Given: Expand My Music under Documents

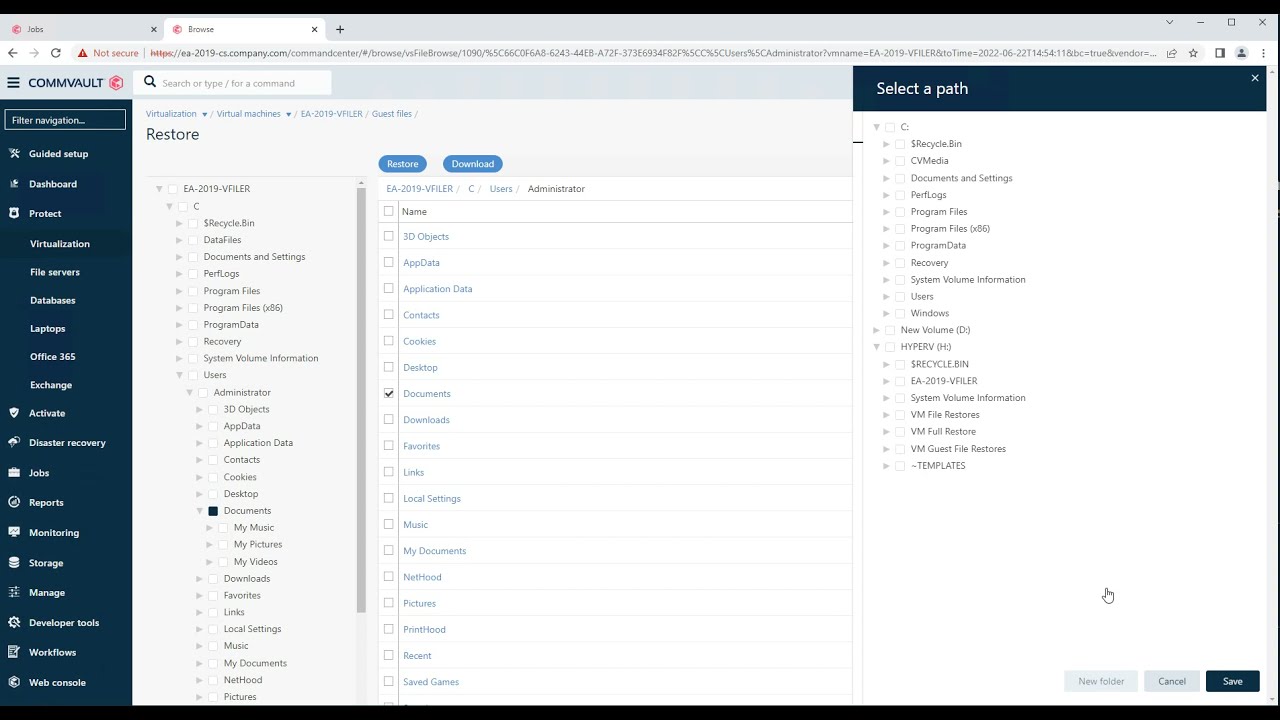Looking at the screenshot, I should click(x=209, y=527).
